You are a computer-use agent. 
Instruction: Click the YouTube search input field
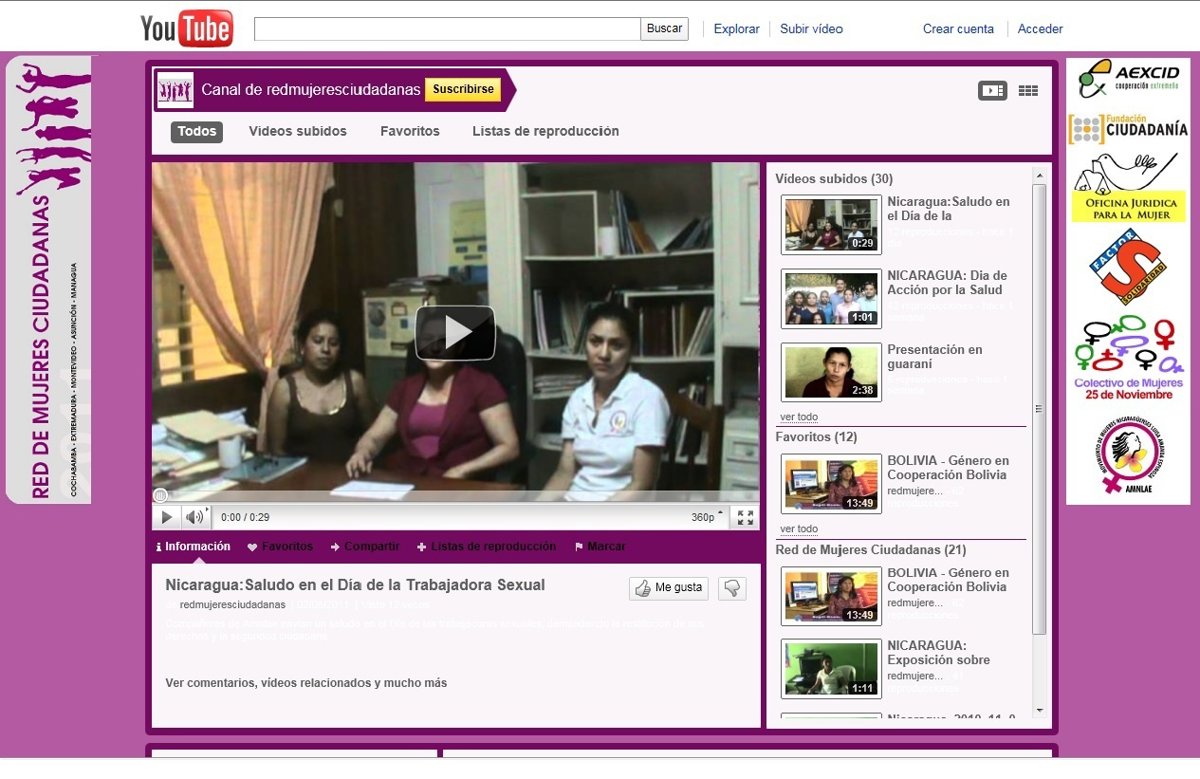tap(447, 29)
